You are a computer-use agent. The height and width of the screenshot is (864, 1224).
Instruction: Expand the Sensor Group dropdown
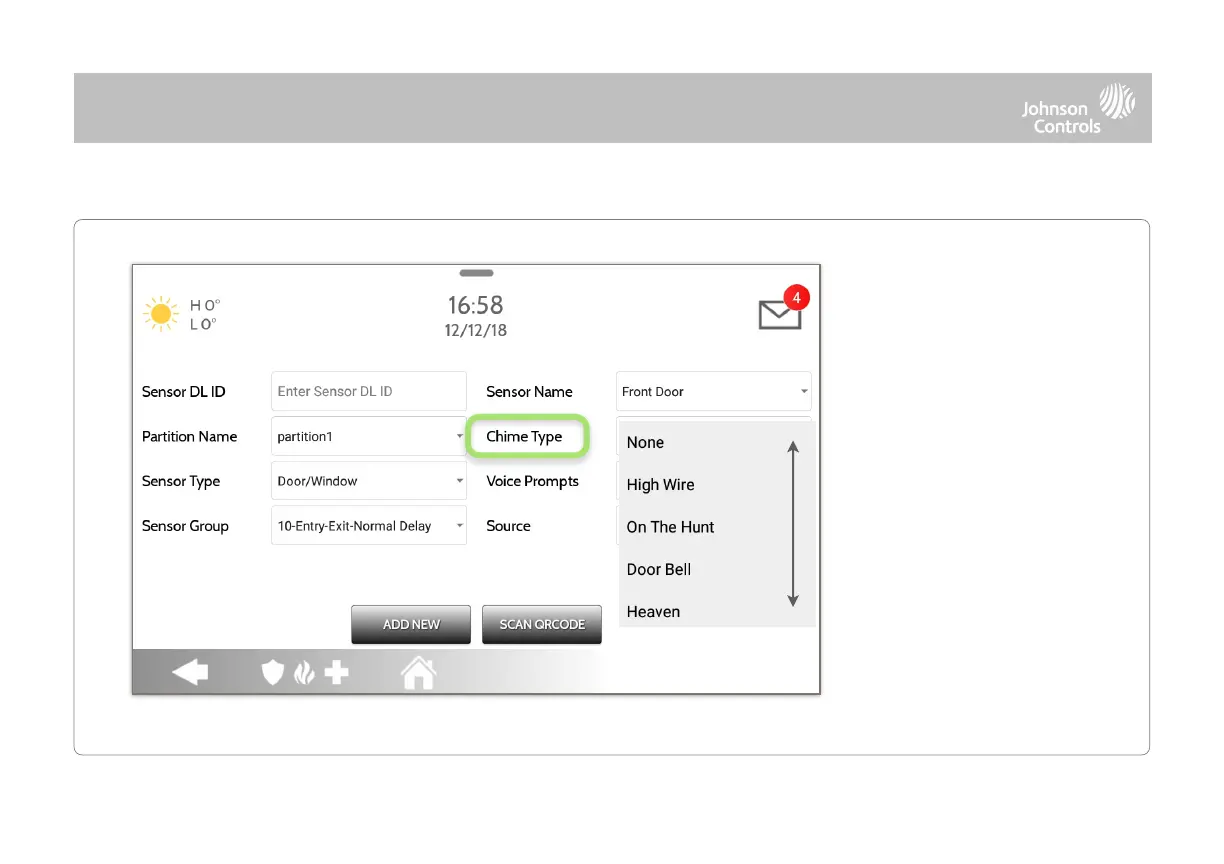click(x=368, y=526)
